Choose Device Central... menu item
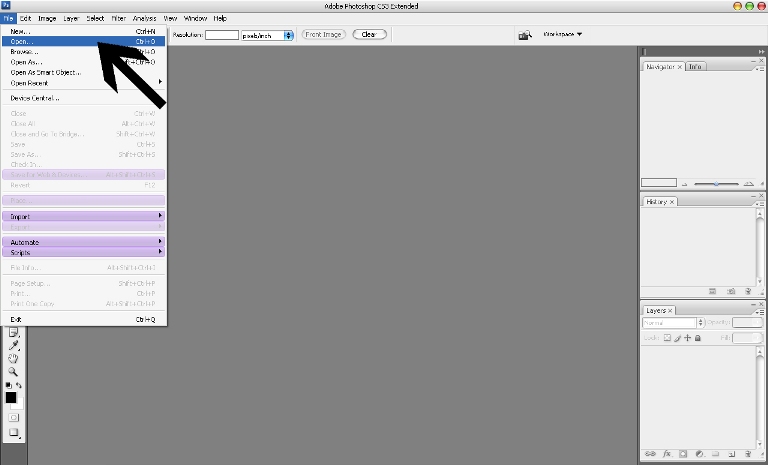Viewport: 768px width, 465px height. coord(83,98)
